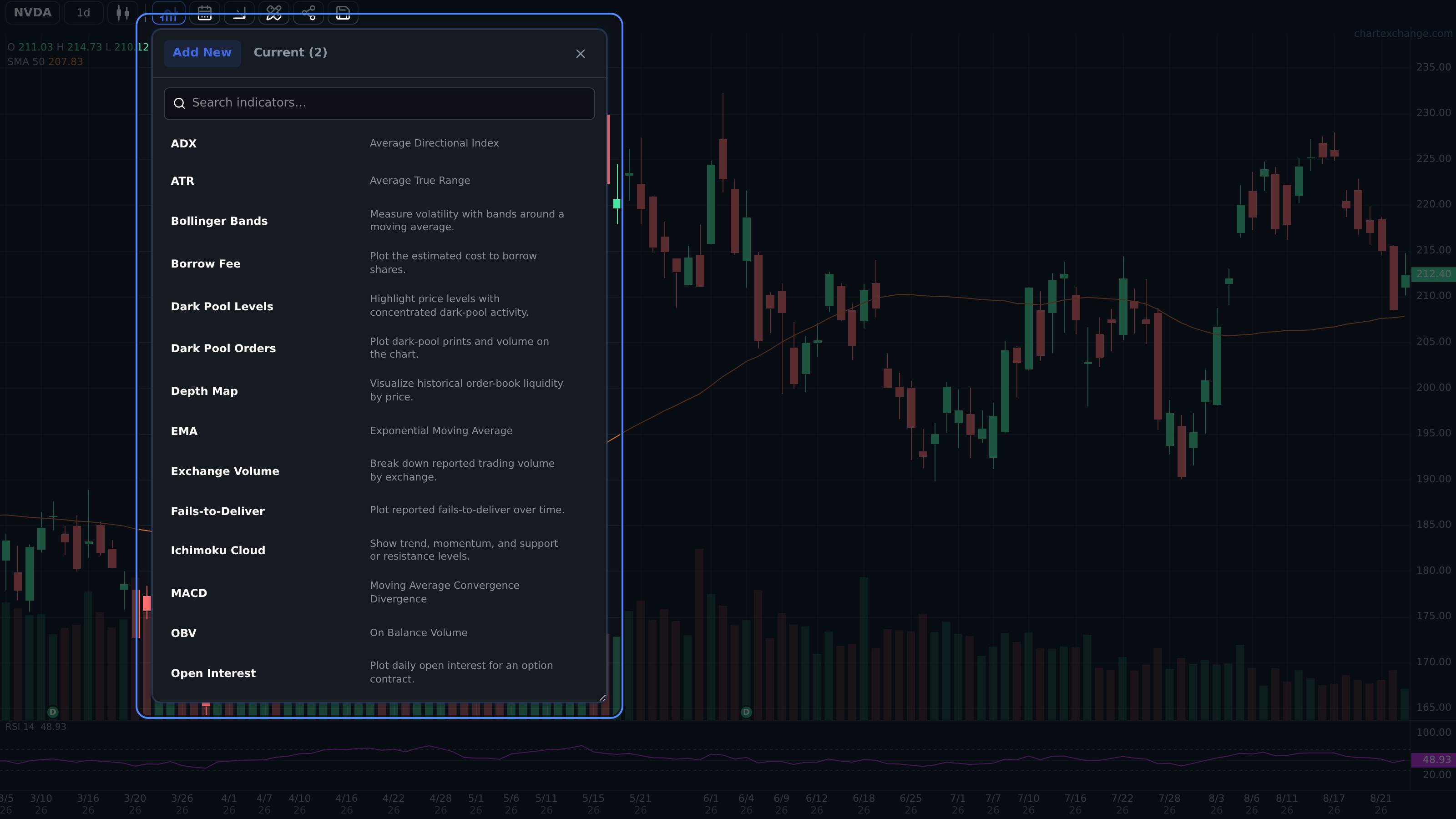Add the Borrow Fee indicator
This screenshot has height=819, width=1456.
(379, 263)
